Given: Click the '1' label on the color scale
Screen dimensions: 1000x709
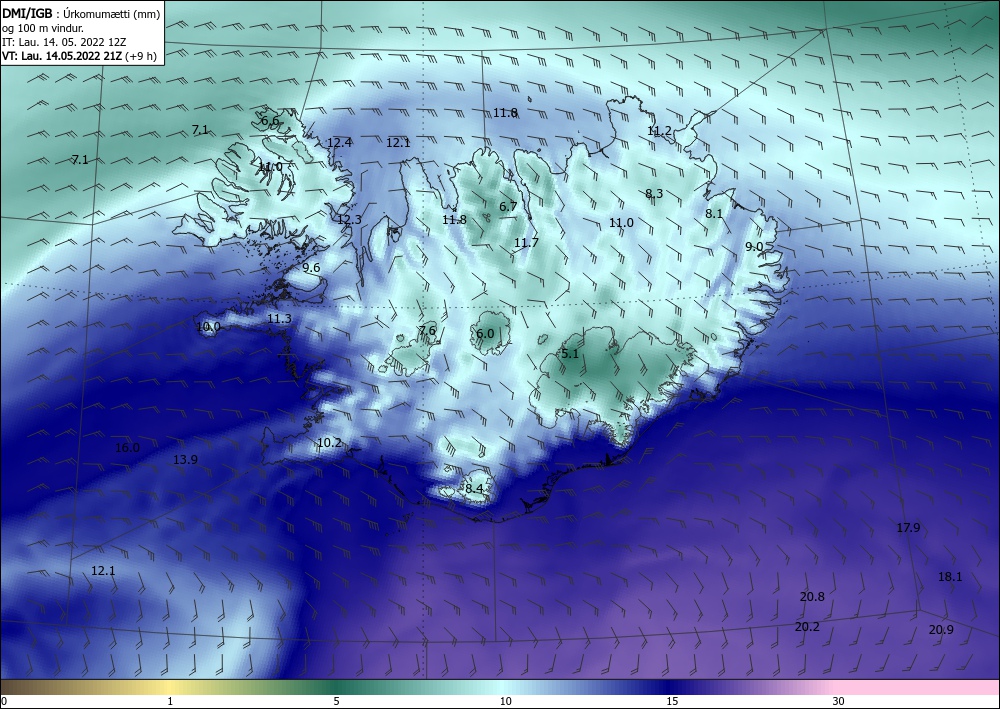Looking at the screenshot, I should (x=170, y=701).
